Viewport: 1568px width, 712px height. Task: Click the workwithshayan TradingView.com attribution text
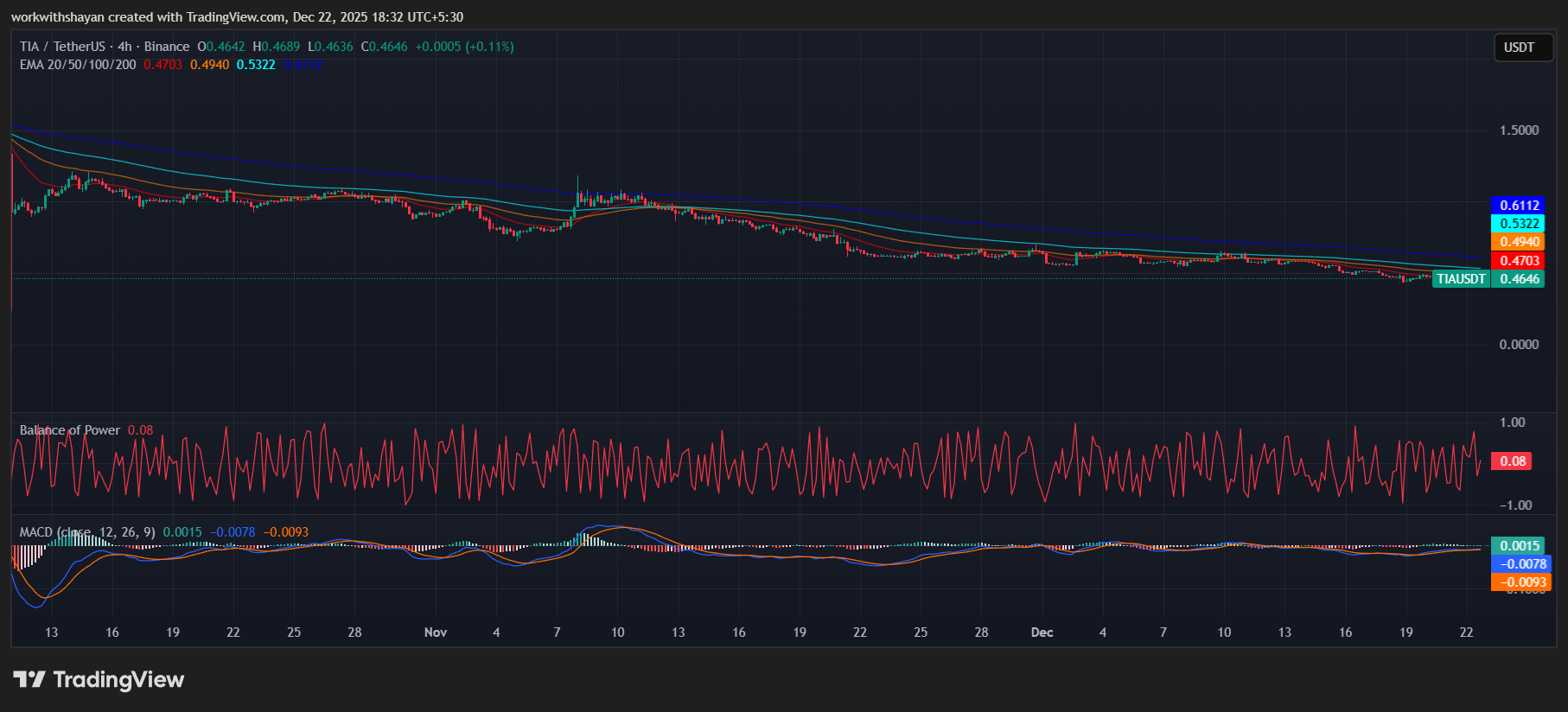(237, 17)
